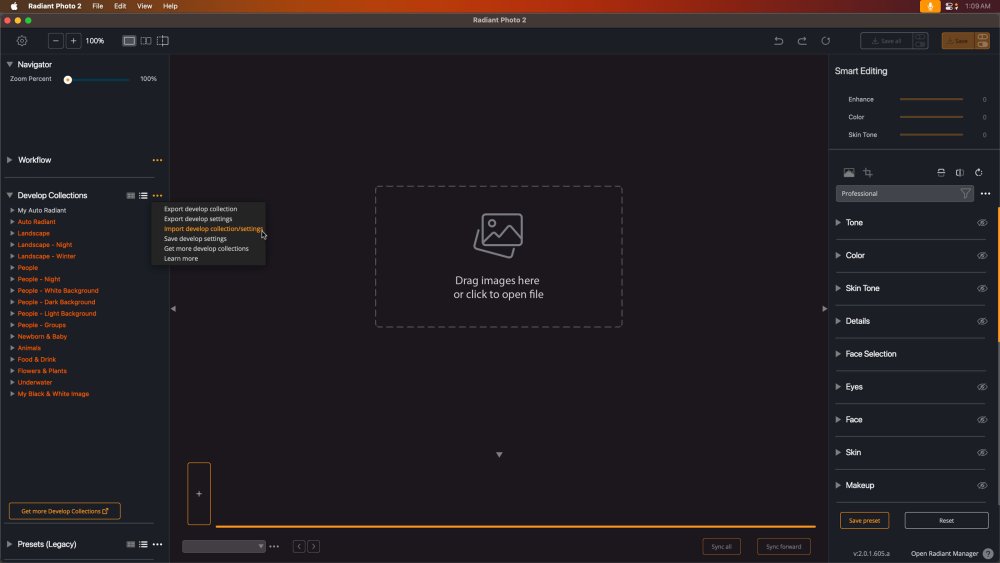1000x563 pixels.
Task: Choose Import develop collection/settings menu item
Action: click(x=213, y=229)
